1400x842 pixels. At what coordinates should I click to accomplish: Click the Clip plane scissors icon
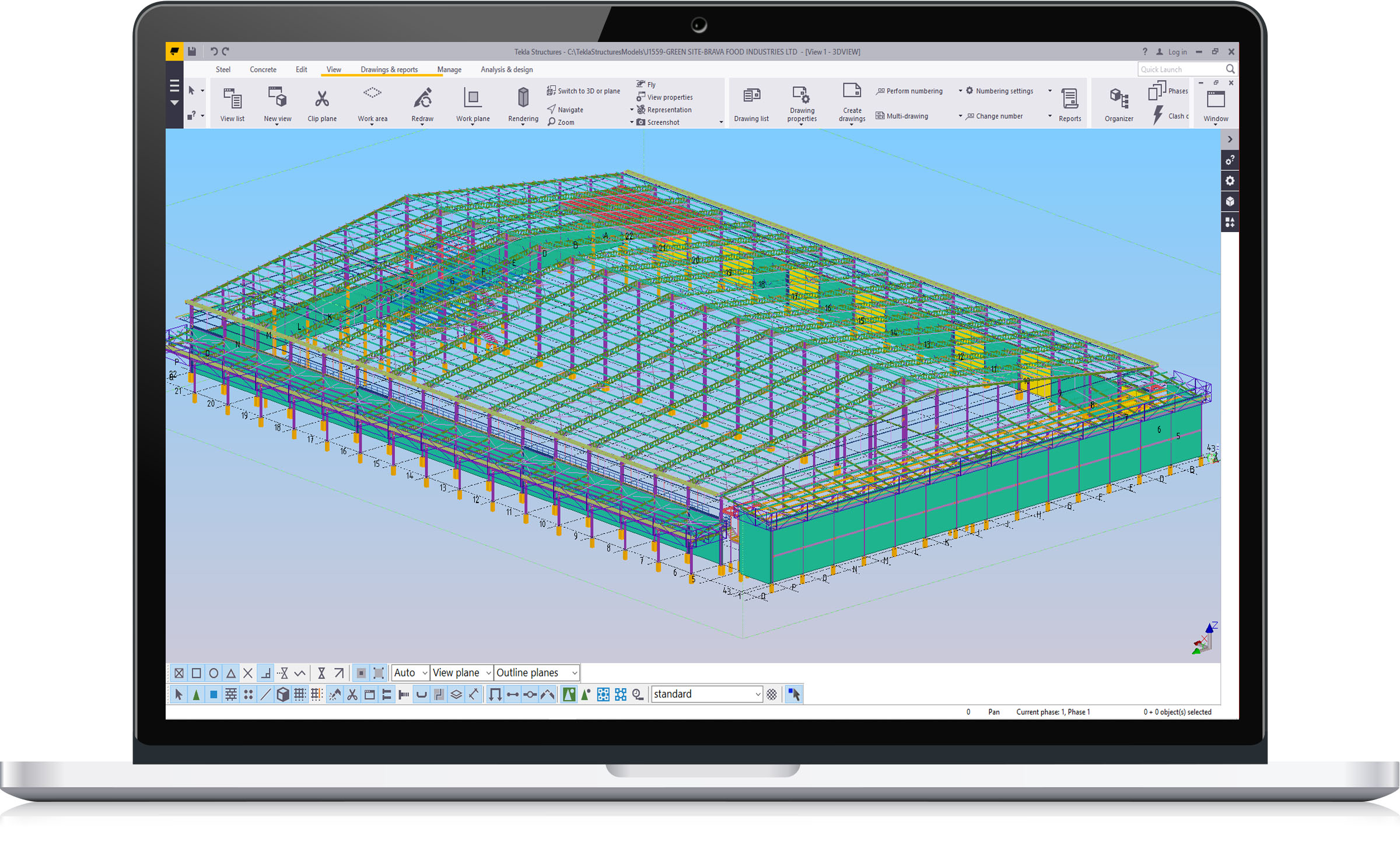322,99
